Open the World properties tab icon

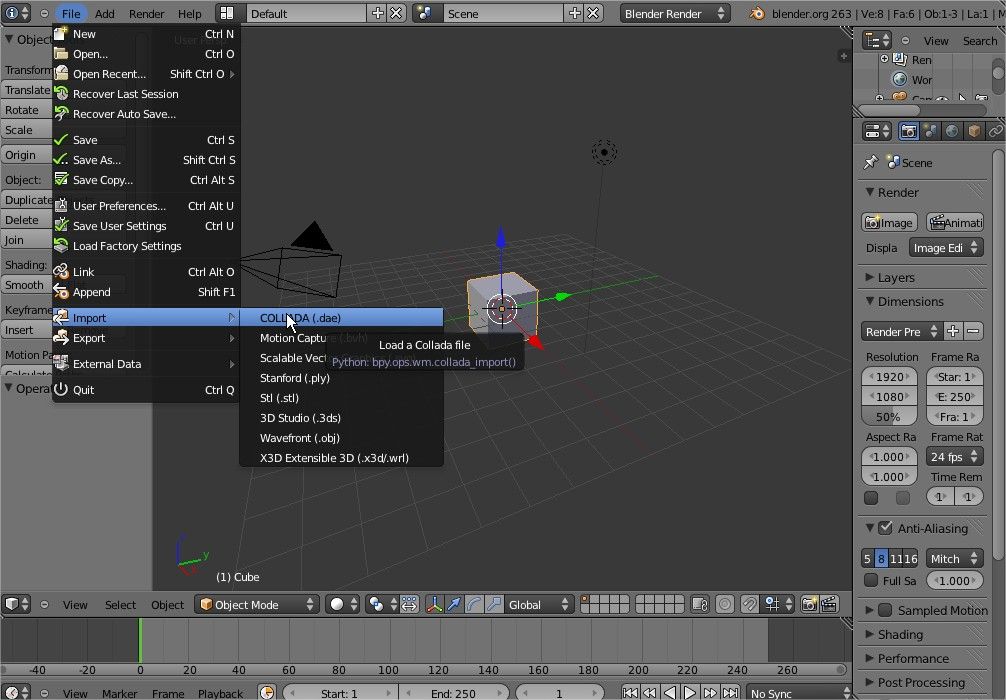pyautogui.click(x=951, y=132)
